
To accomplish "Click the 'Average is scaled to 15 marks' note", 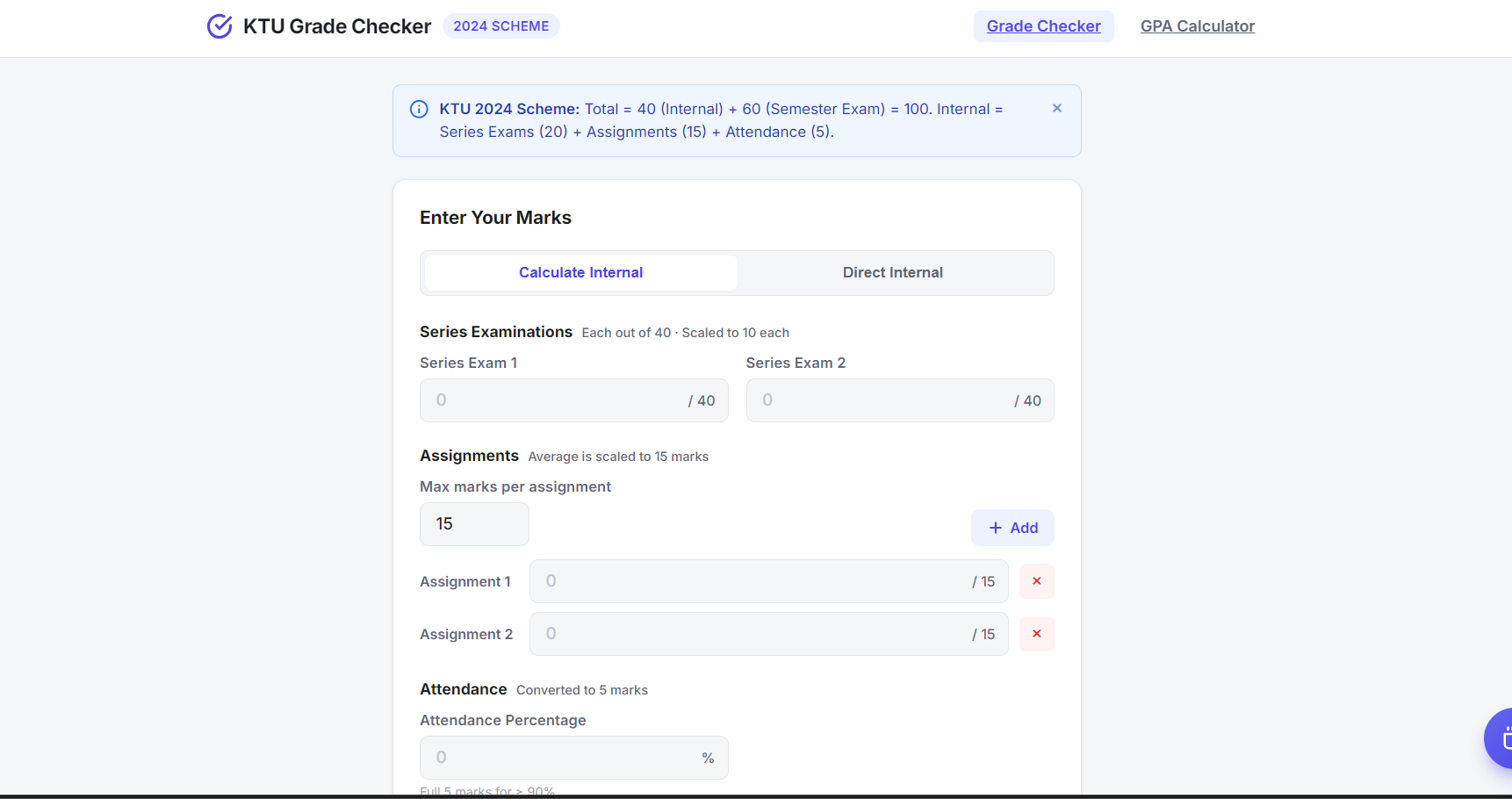I will click(618, 457).
